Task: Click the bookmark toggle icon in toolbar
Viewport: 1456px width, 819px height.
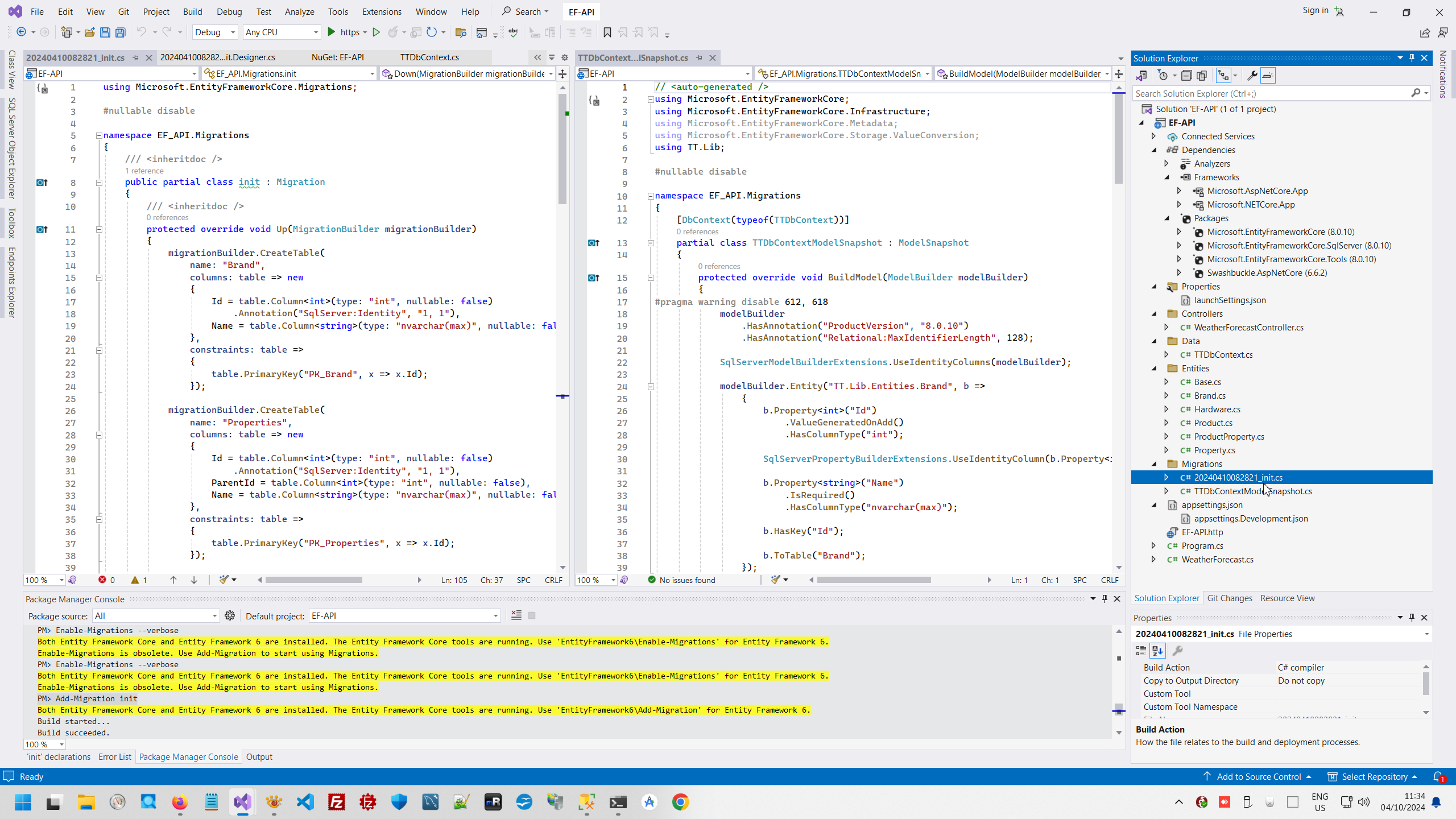Action: tap(607, 32)
